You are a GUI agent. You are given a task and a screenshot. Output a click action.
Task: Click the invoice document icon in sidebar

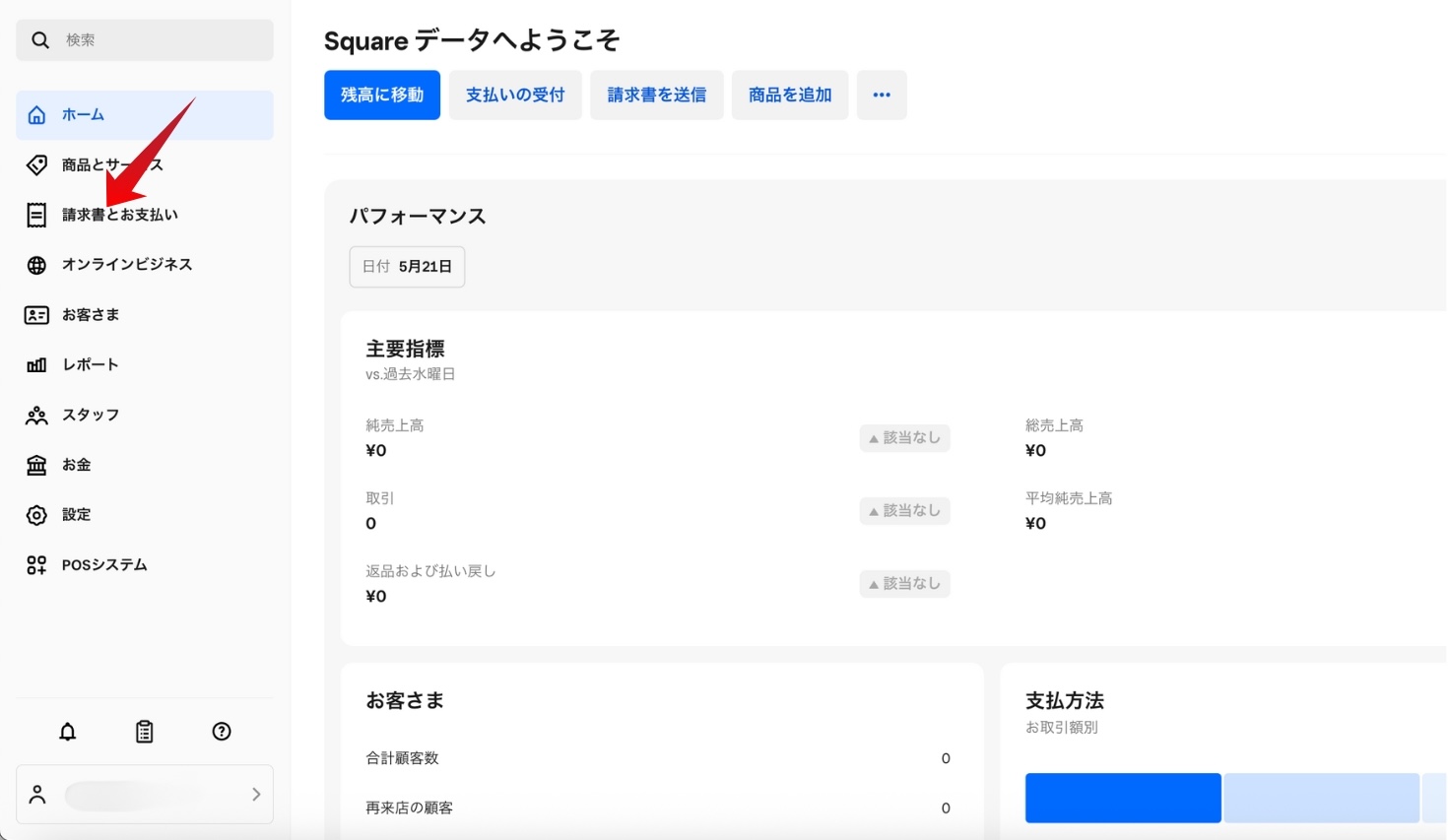pos(36,215)
